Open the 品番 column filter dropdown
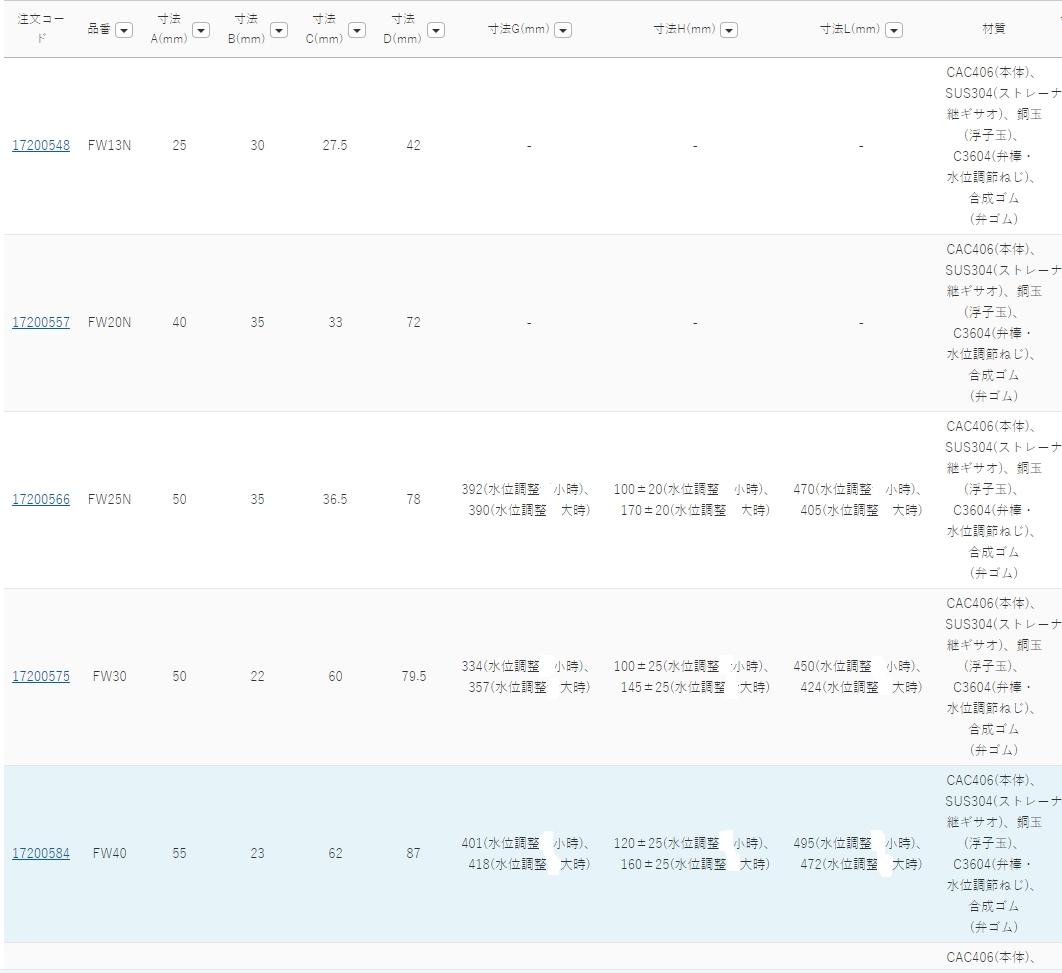Viewport: 1062px width, 973px height. point(124,30)
